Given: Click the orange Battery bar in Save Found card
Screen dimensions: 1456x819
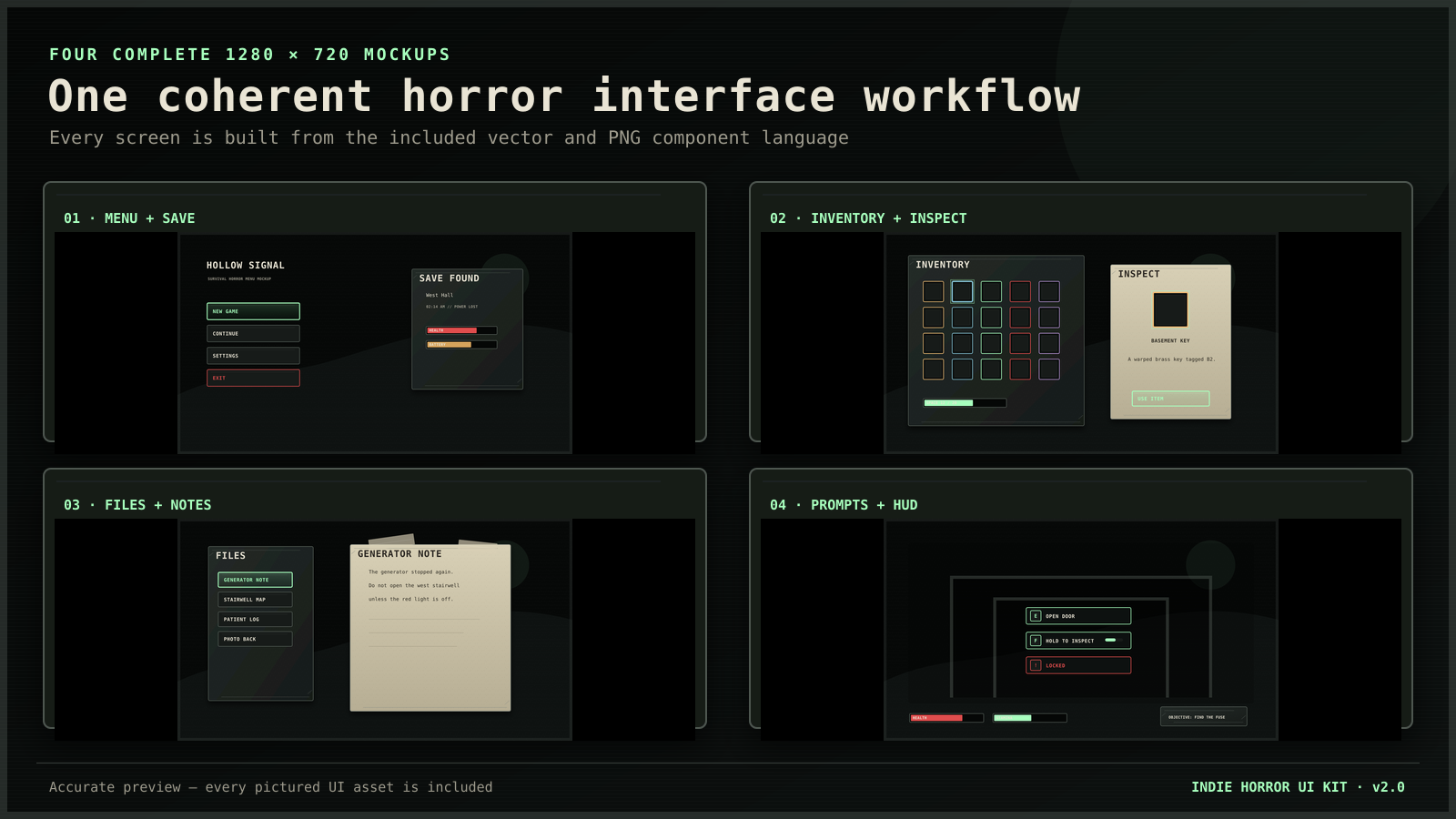Looking at the screenshot, I should 462,345.
